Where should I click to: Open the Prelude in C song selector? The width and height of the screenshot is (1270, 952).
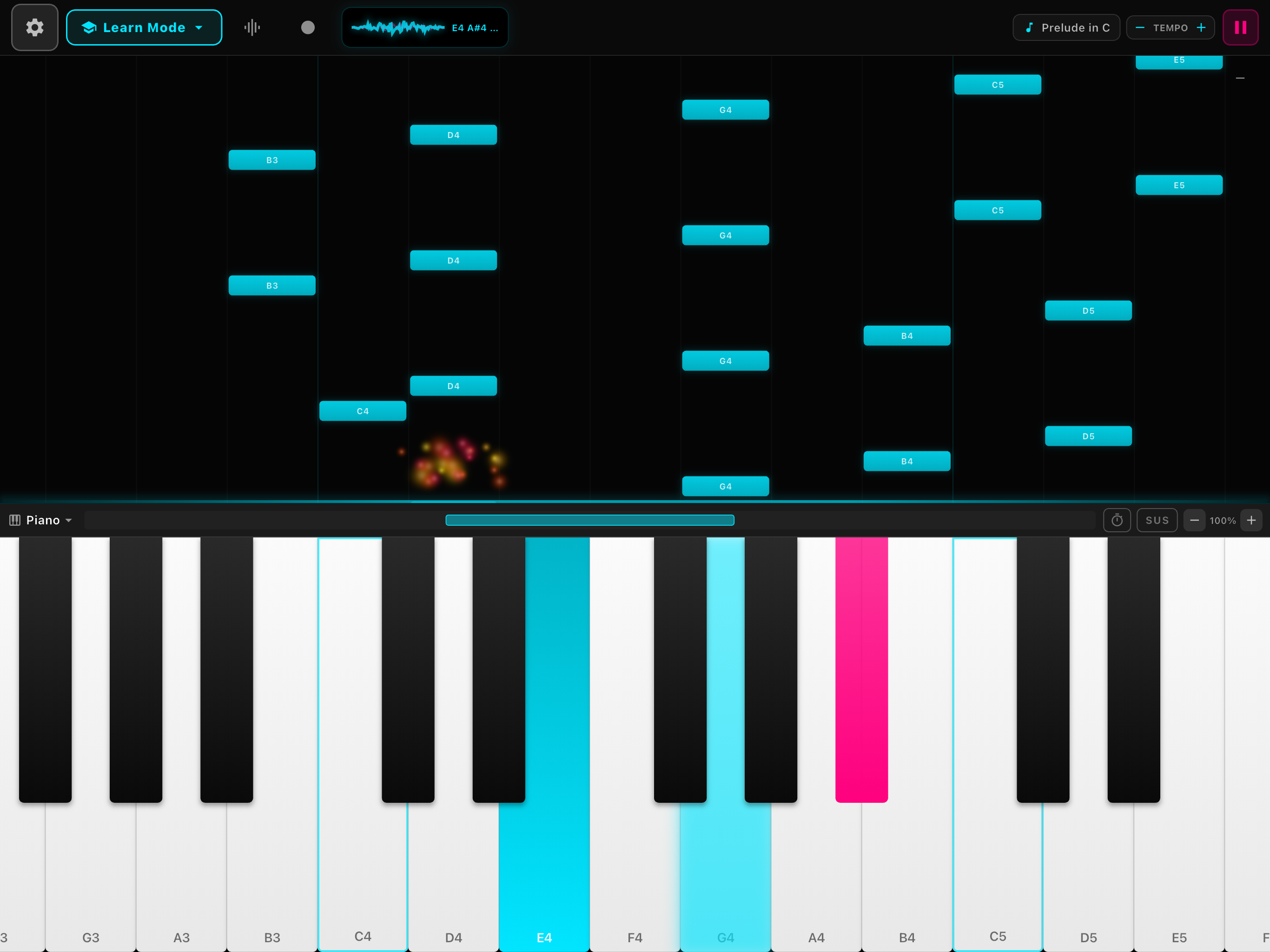pos(1066,27)
